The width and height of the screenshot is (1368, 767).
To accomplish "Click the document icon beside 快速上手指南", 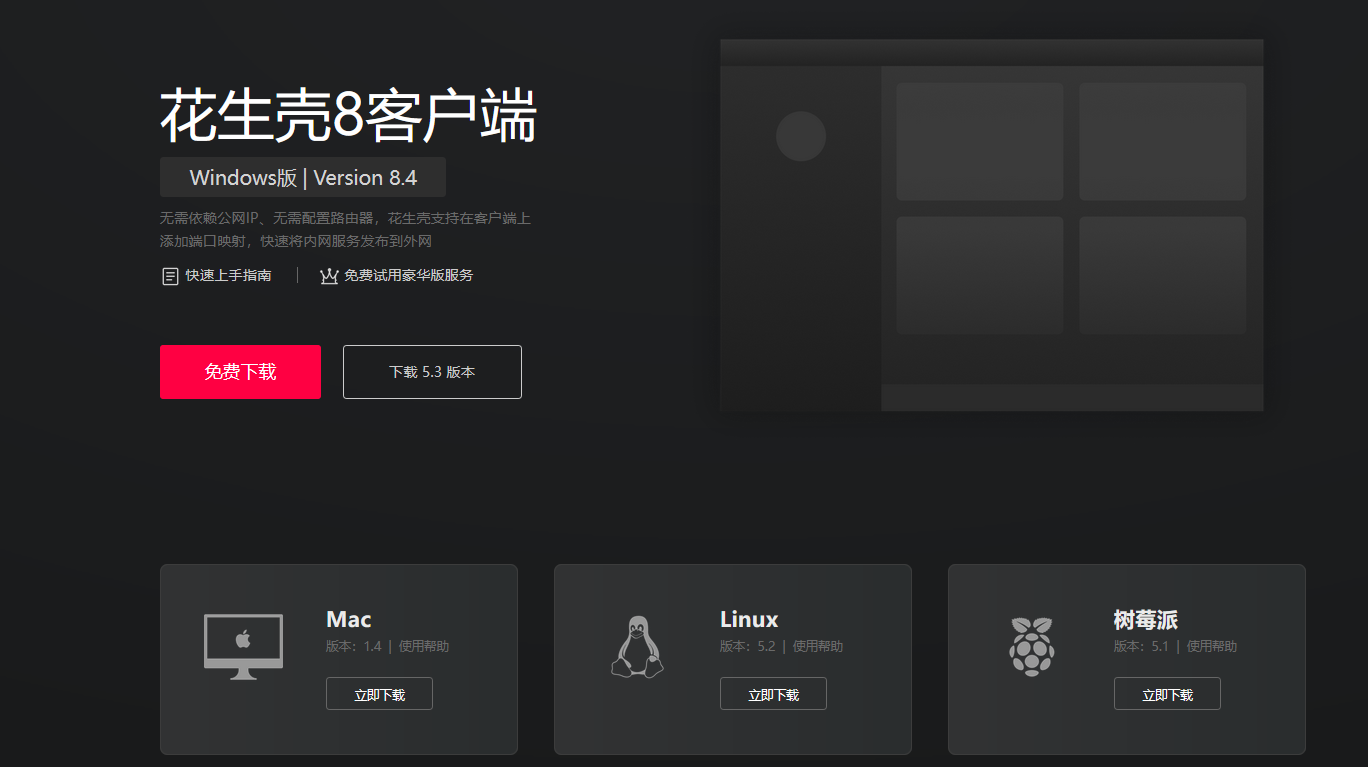I will (x=170, y=276).
